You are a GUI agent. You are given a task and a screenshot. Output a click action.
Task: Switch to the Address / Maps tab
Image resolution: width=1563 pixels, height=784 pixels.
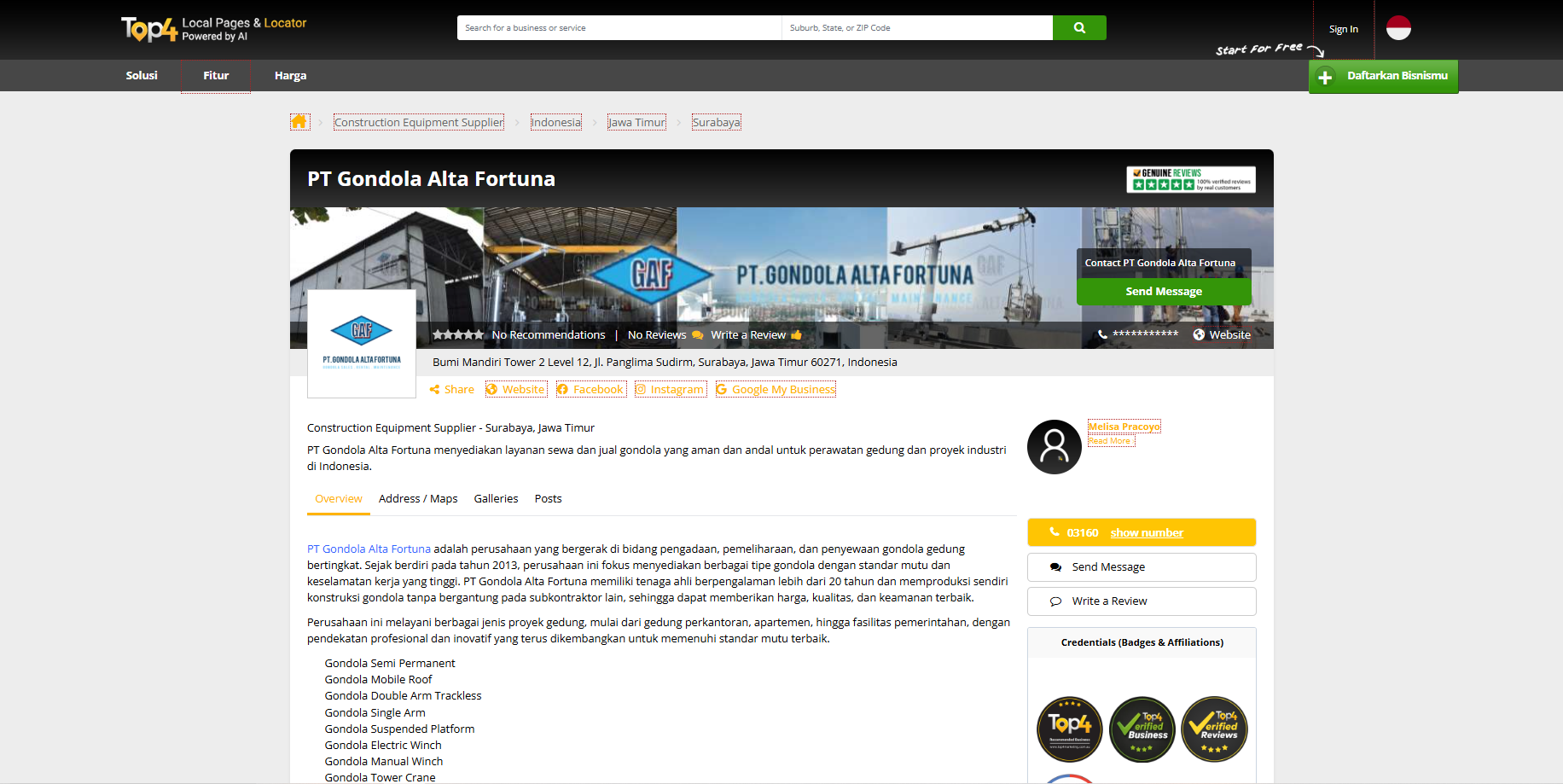418,499
